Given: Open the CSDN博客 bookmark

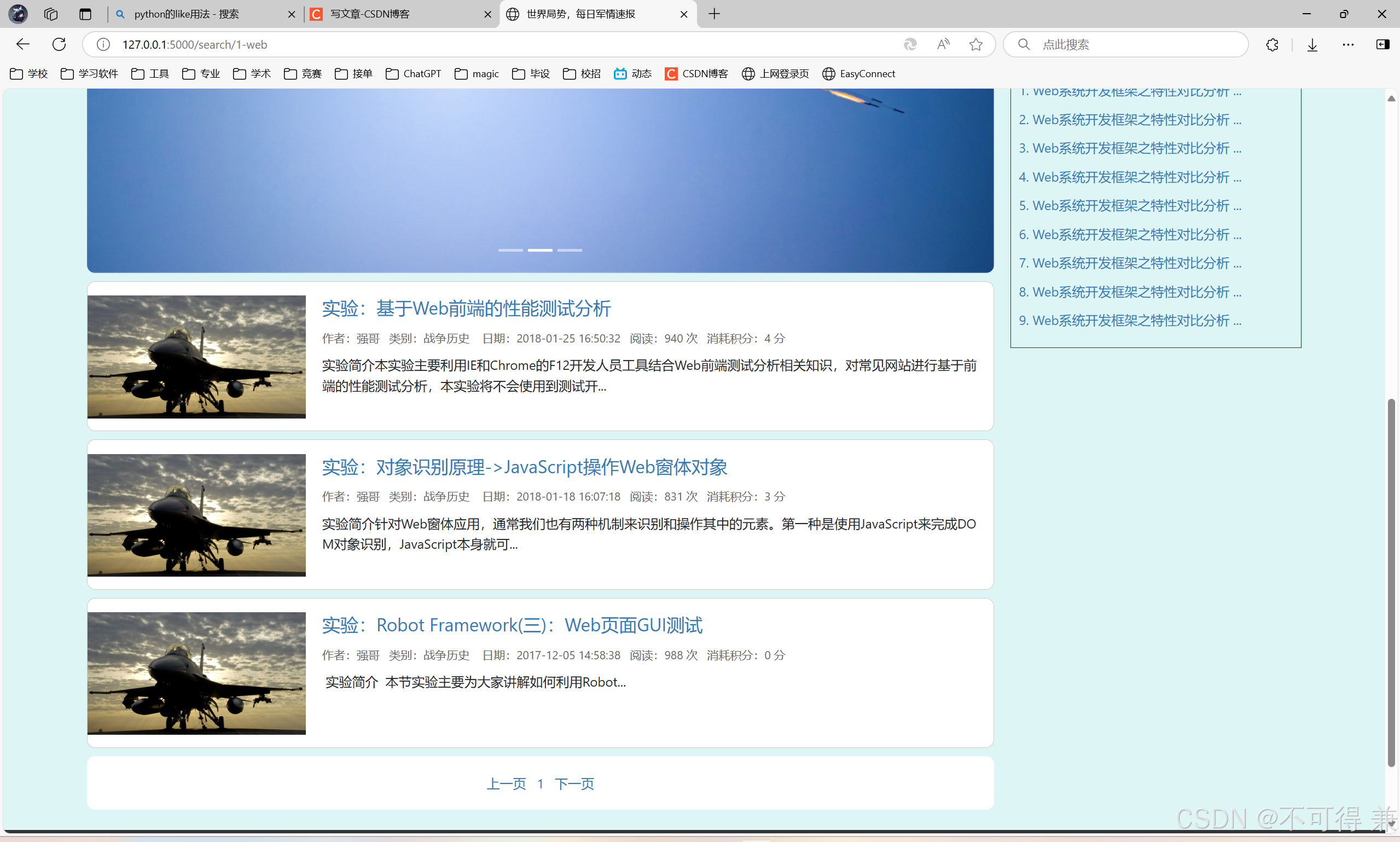Looking at the screenshot, I should click(696, 74).
